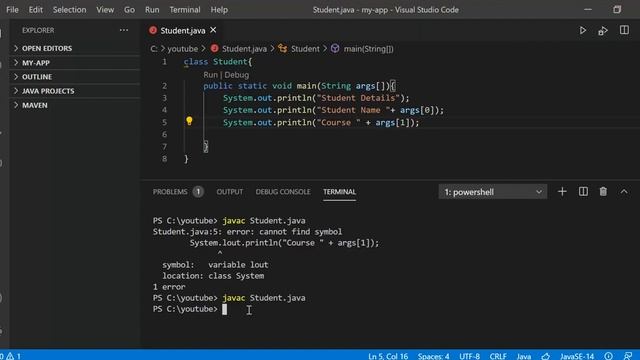Viewport: 640px width, 360px height.
Task: Split the editor to the right
Action: click(624, 30)
